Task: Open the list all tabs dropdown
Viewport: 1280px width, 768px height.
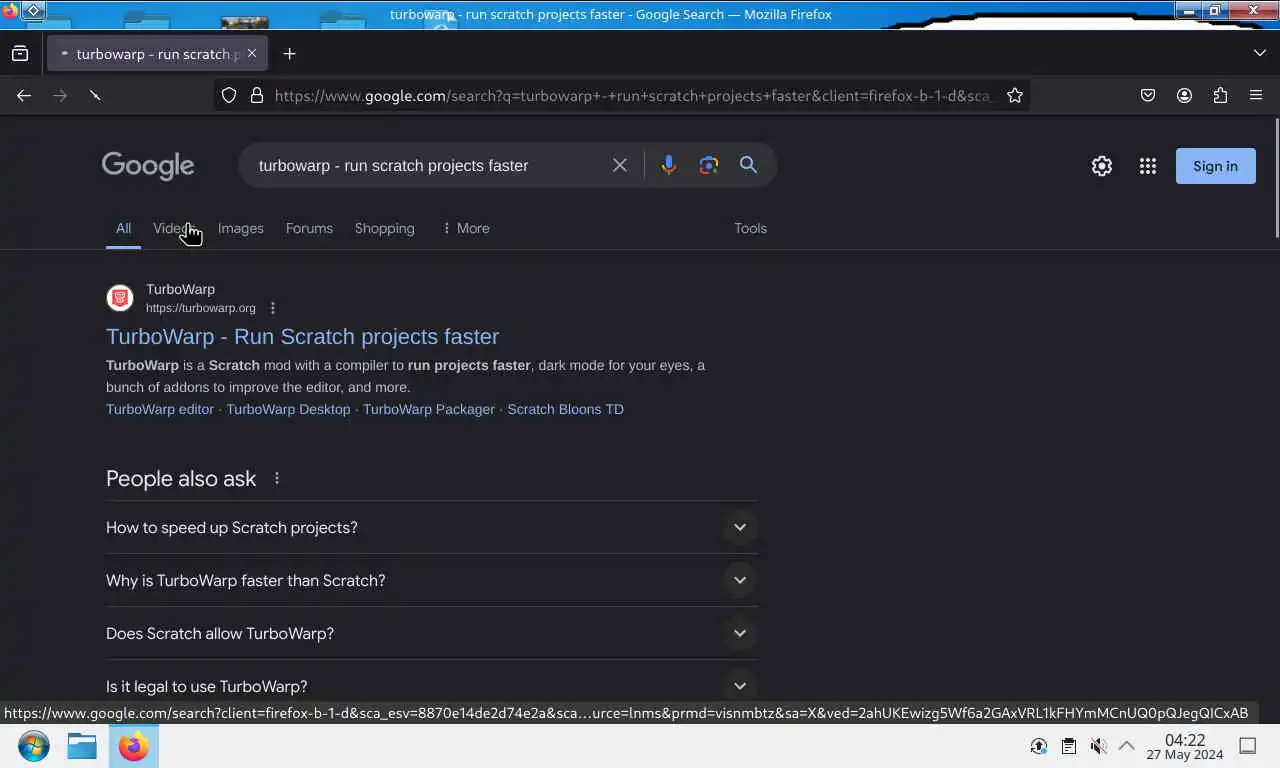Action: 1259,53
